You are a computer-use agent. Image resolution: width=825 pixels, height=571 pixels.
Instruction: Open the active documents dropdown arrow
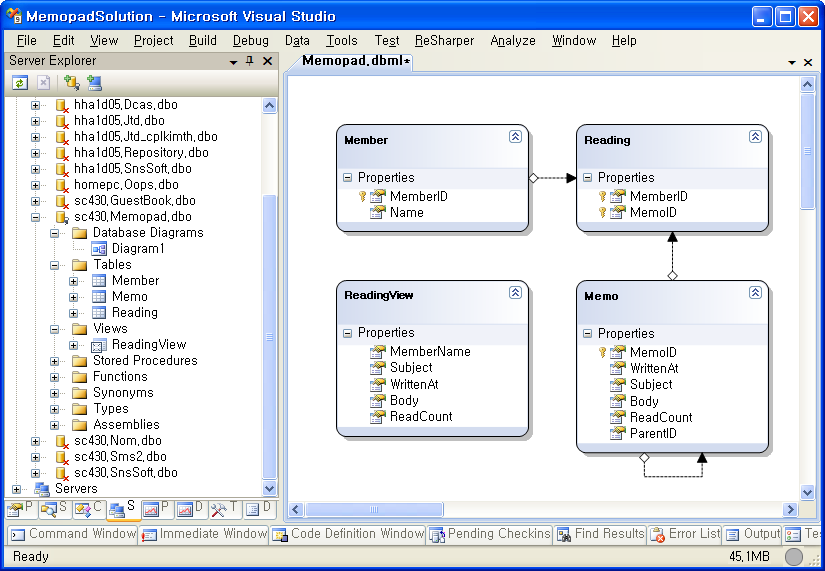792,63
